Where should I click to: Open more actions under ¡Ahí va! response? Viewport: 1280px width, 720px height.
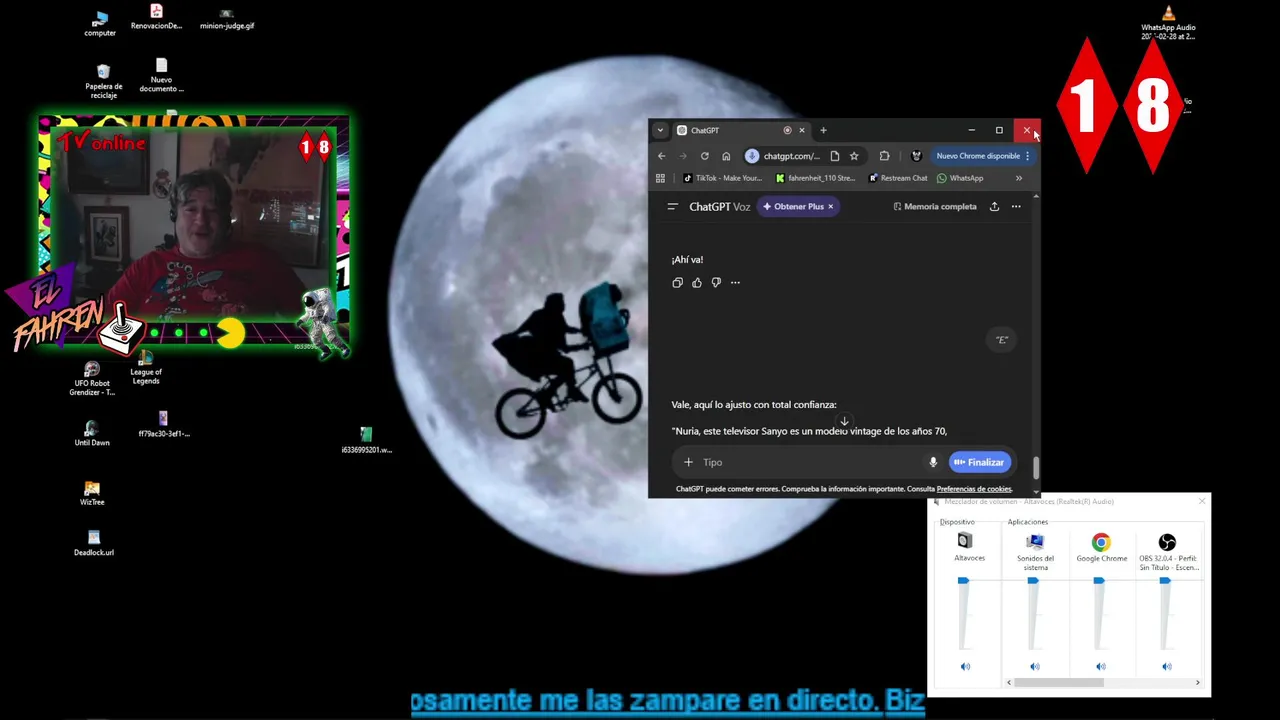pyautogui.click(x=735, y=283)
